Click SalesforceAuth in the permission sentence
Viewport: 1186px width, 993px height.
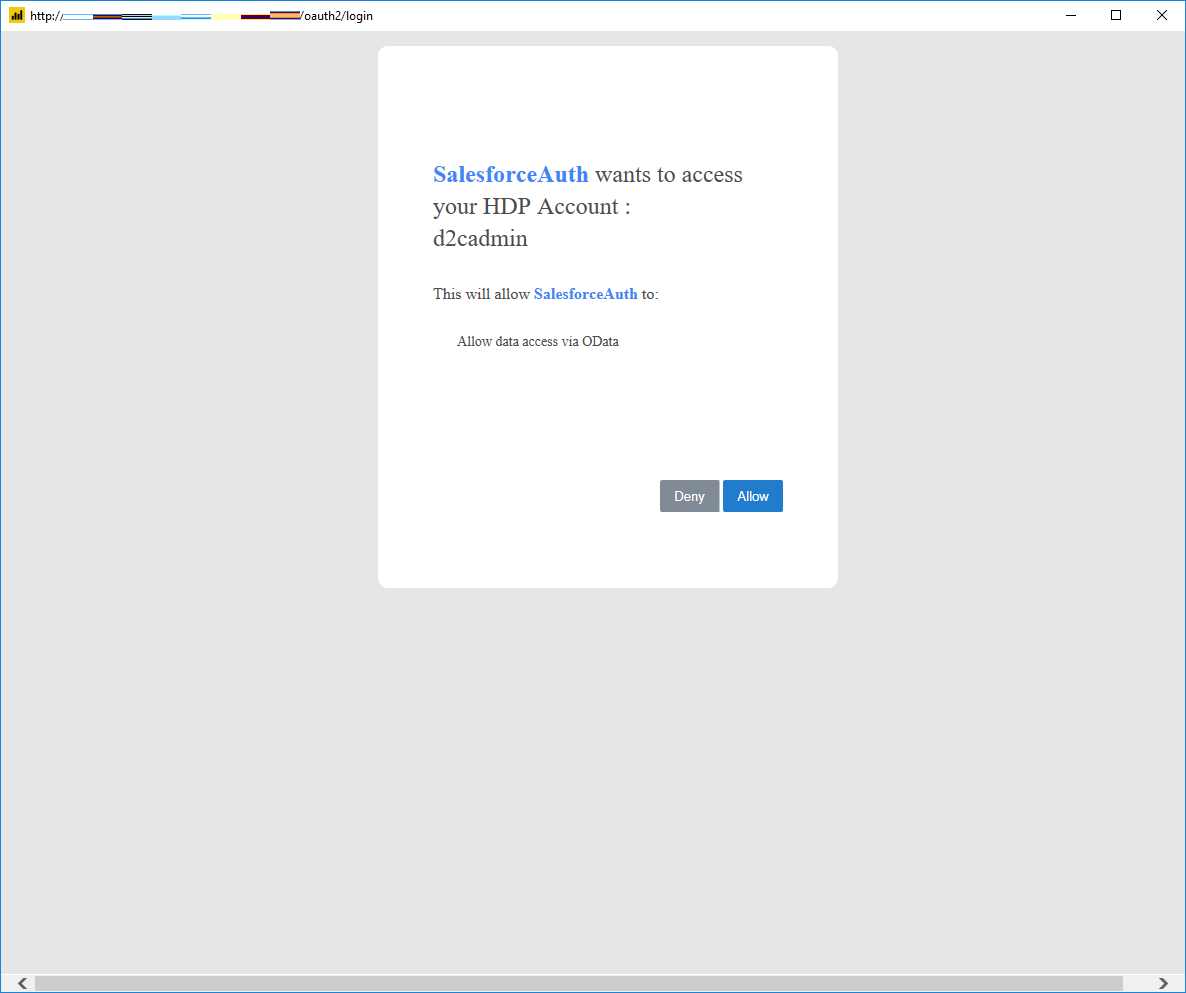click(x=585, y=294)
